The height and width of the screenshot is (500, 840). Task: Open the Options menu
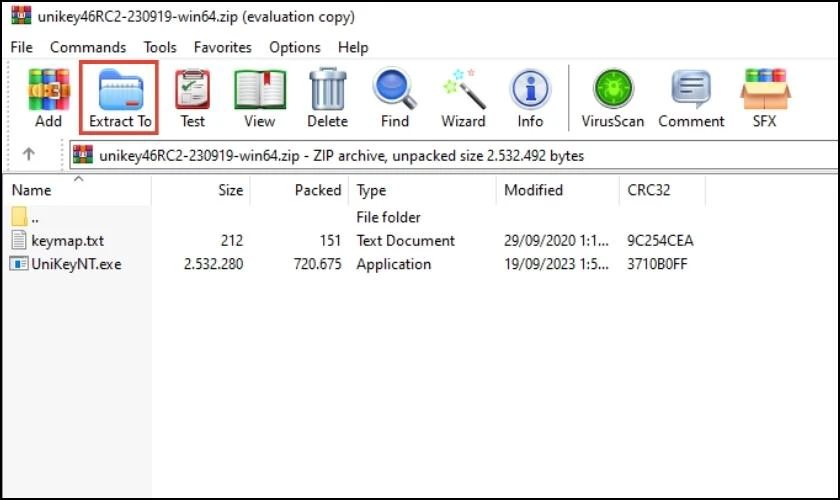coord(295,48)
